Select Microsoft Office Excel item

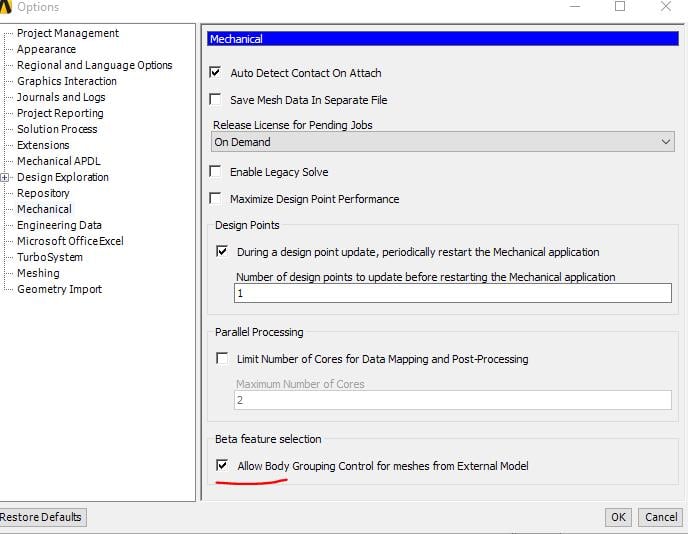click(70, 241)
